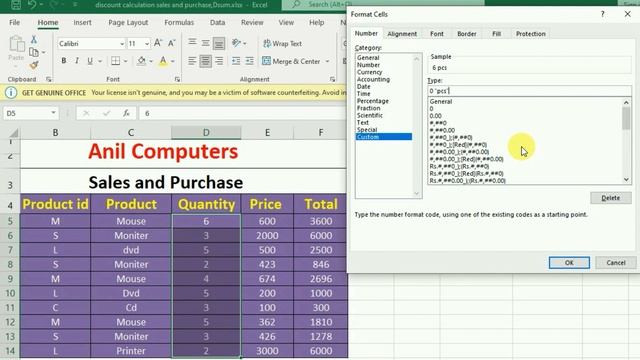Screen dimensions: 640x360
Task: Decrease font size with smaller A icon
Action: point(172,43)
